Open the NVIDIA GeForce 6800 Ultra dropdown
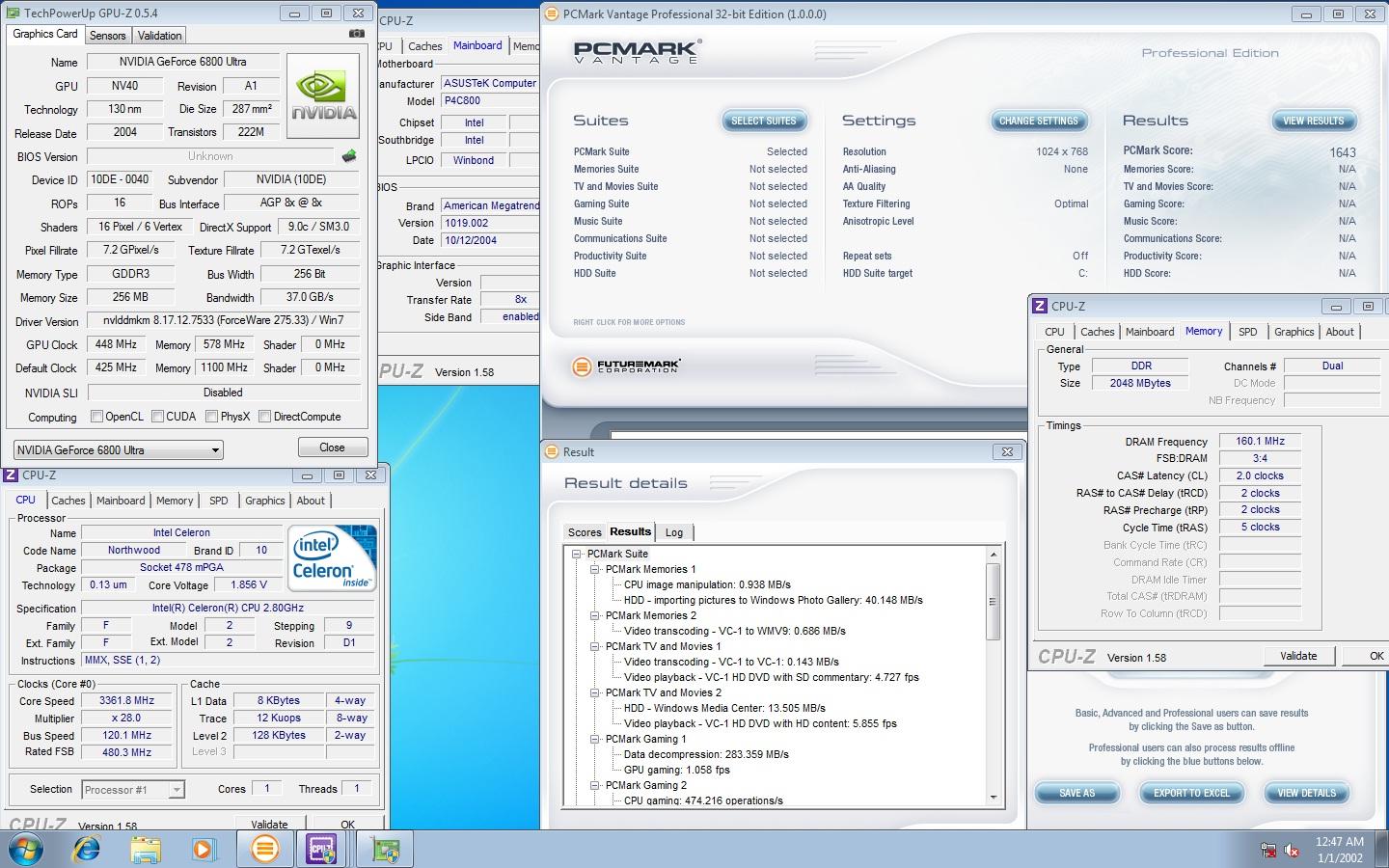This screenshot has width=1389, height=868. pos(118,449)
